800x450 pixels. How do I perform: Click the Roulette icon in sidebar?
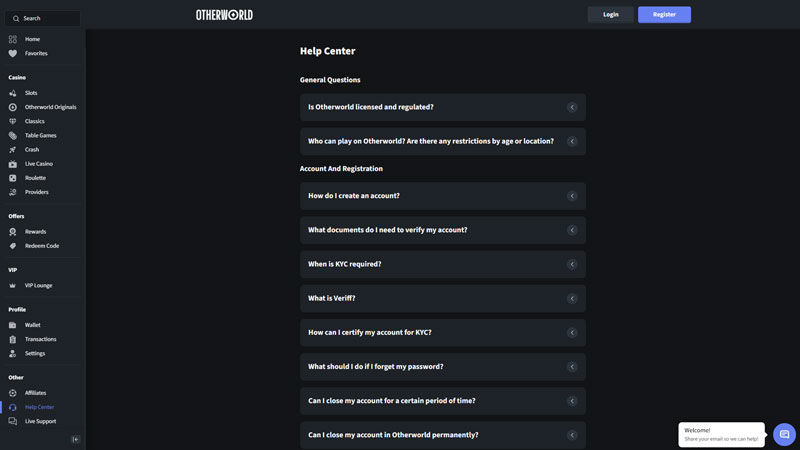point(13,178)
